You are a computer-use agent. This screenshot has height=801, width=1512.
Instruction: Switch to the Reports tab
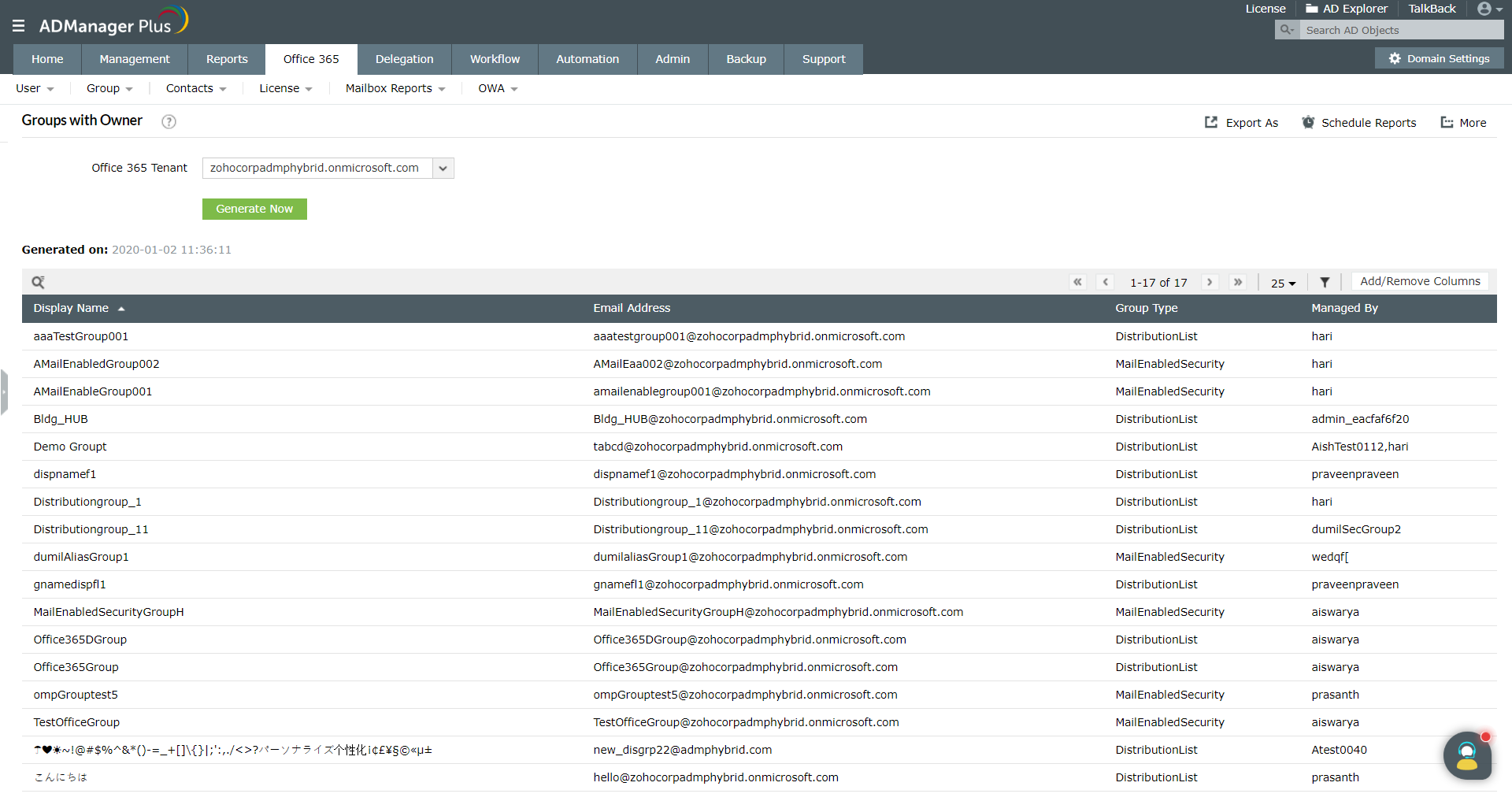coord(226,58)
